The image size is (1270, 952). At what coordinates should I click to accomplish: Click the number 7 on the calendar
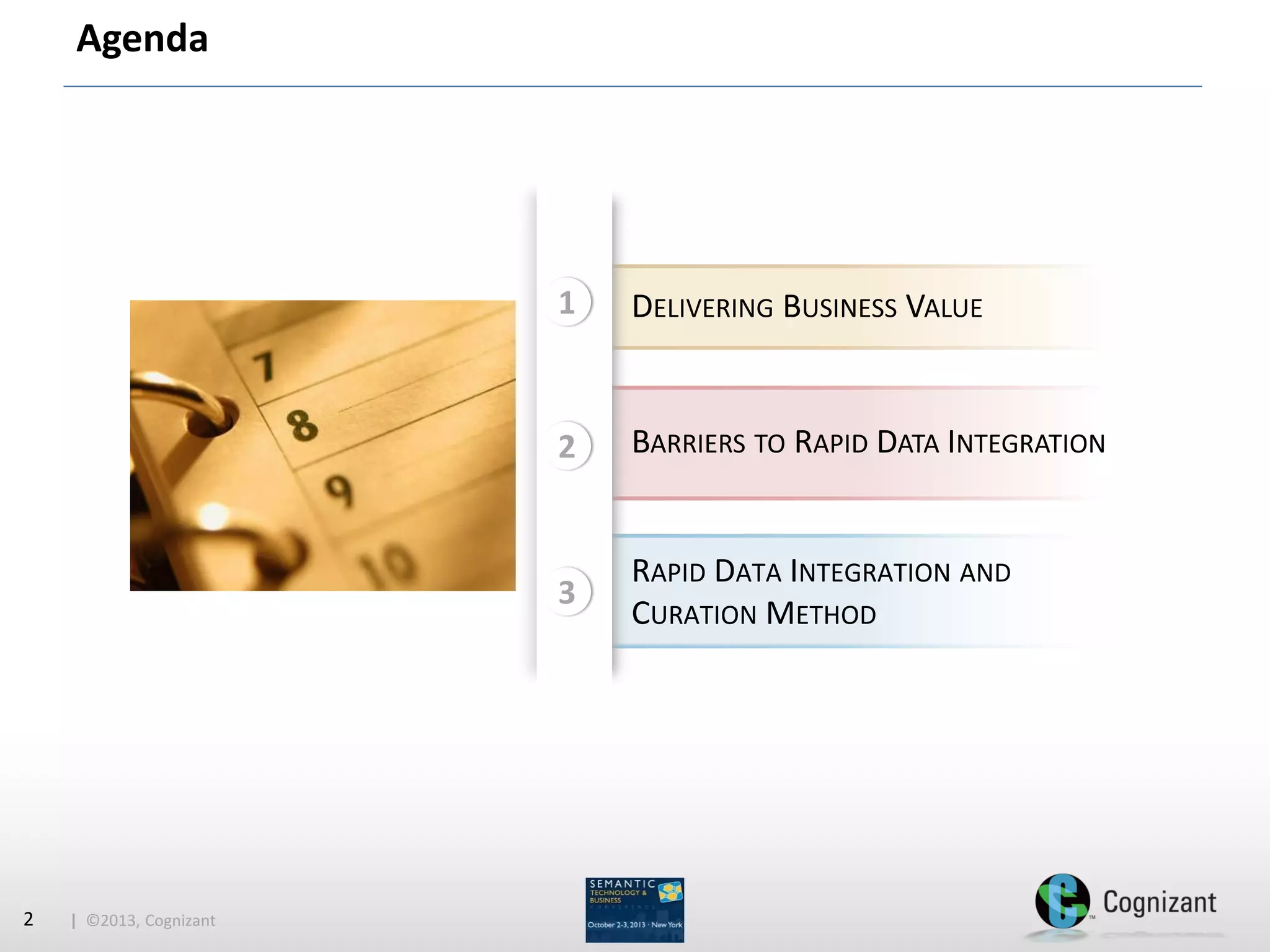(265, 366)
